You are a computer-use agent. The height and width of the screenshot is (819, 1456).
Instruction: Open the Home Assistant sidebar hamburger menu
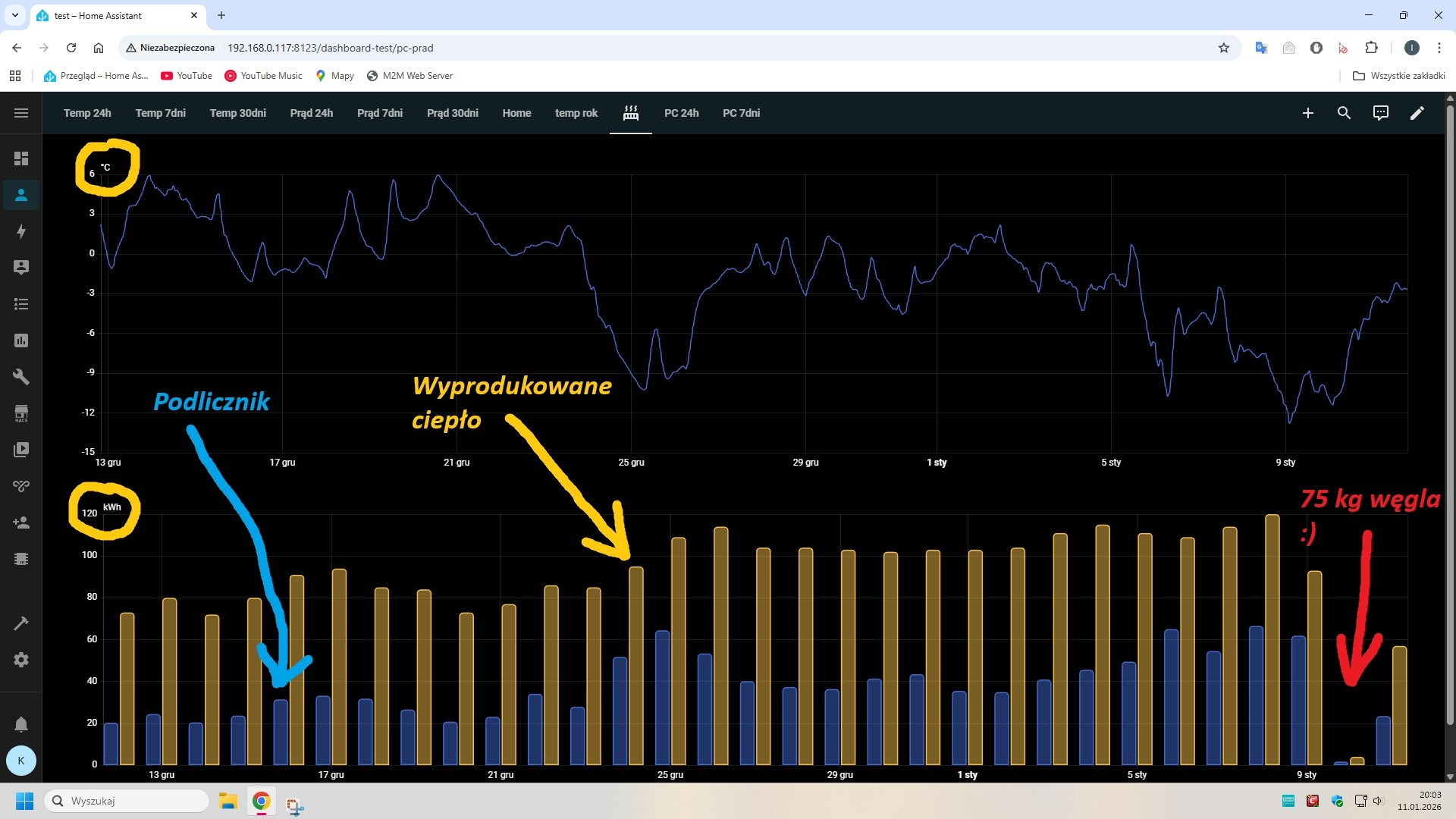21,113
